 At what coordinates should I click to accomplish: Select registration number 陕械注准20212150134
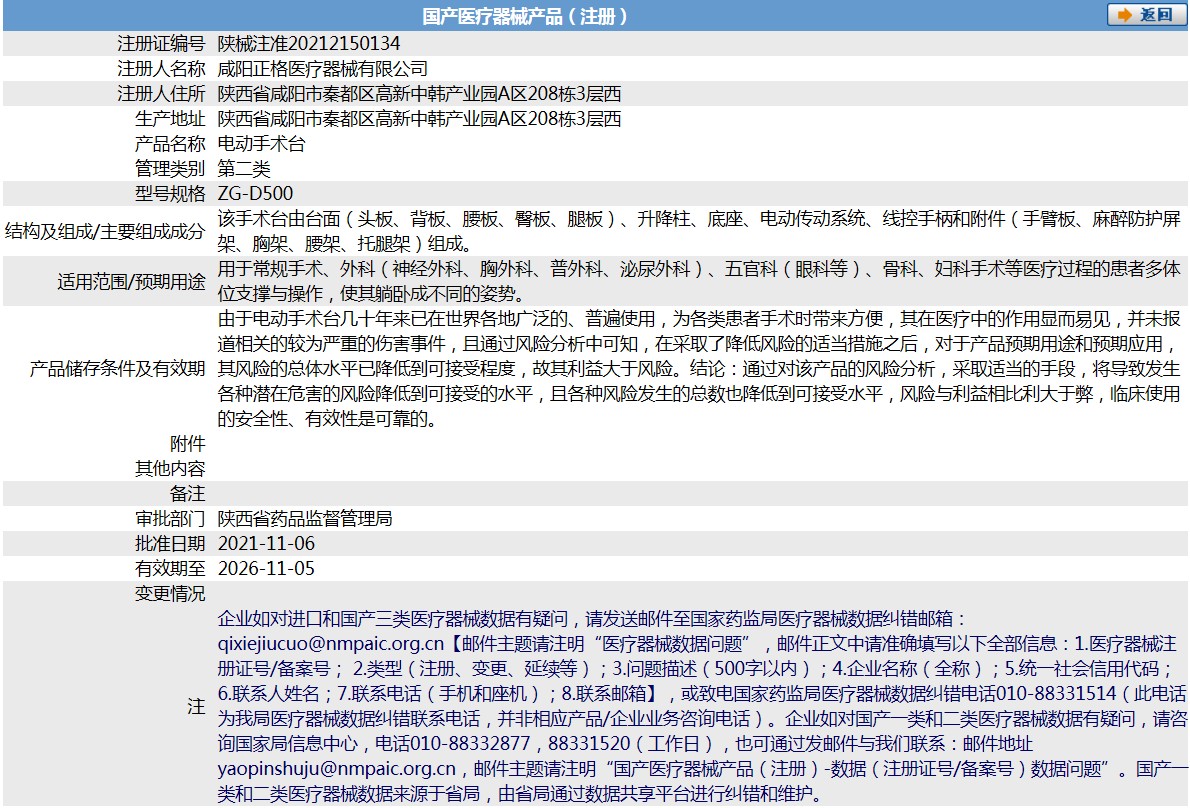point(309,44)
